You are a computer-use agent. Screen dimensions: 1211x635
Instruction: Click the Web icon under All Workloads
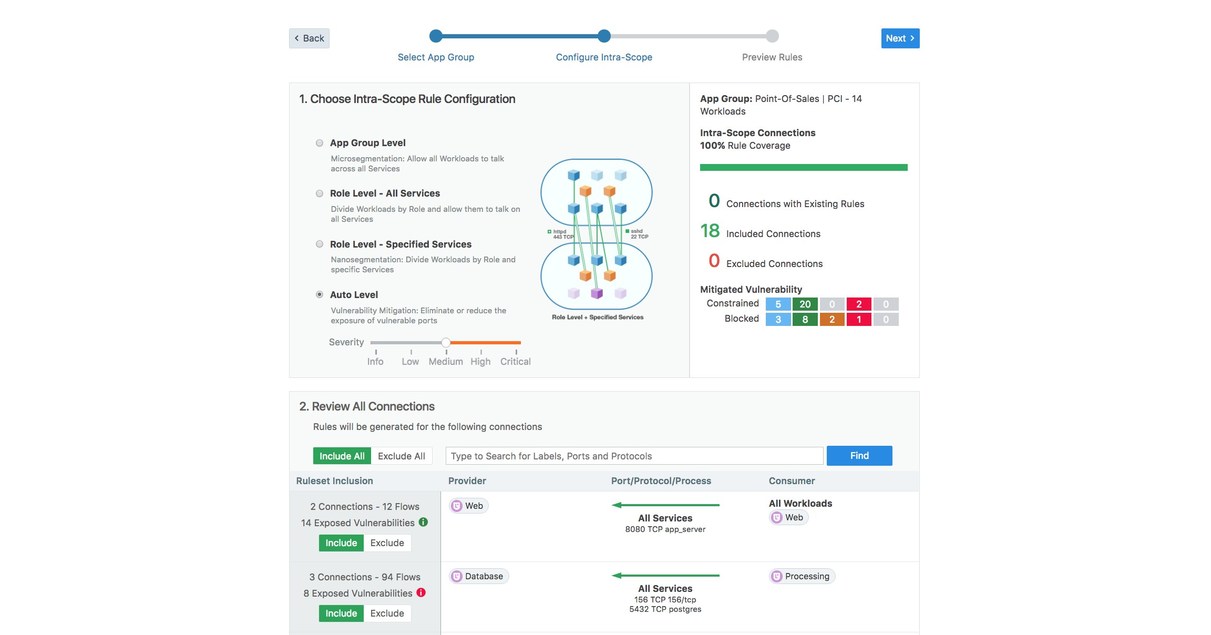click(x=778, y=517)
